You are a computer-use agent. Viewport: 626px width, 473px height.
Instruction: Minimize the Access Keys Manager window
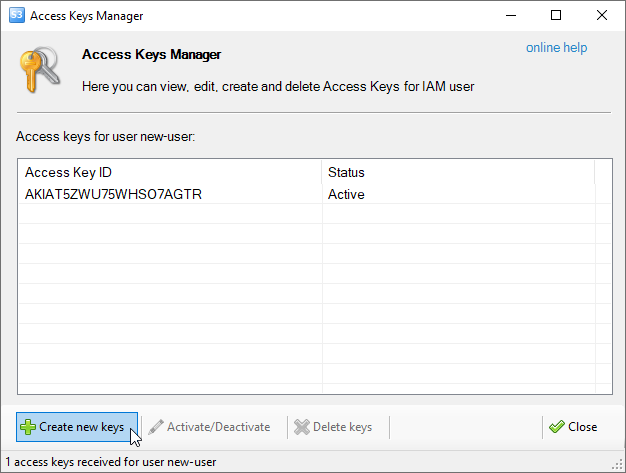[511, 16]
